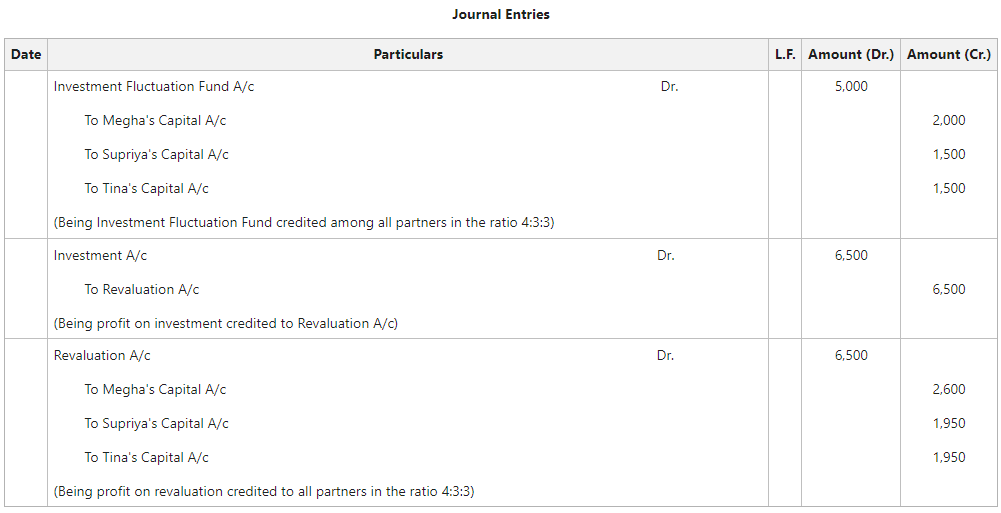Select To Supriya's Capital A/c in third entry
This screenshot has width=1001, height=513.
point(157,424)
